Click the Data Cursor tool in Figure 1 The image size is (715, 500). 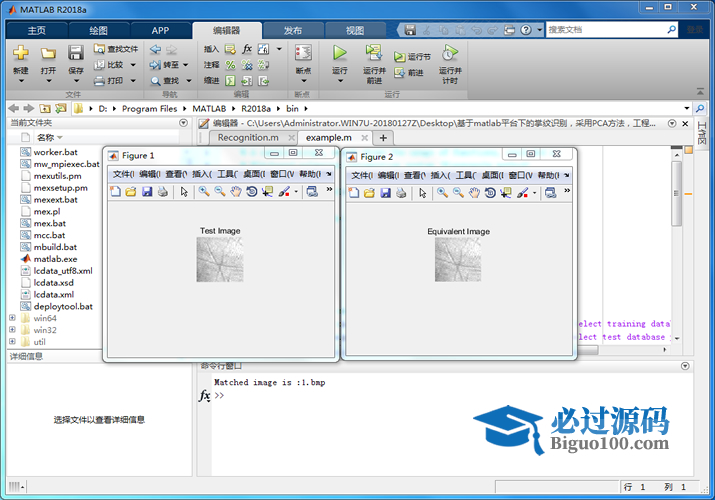[267, 191]
